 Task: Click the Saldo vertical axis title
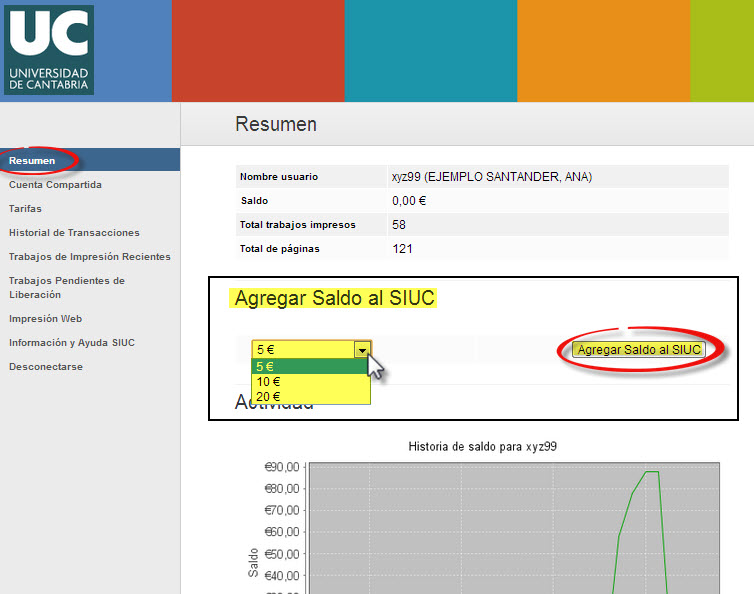pyautogui.click(x=253, y=563)
